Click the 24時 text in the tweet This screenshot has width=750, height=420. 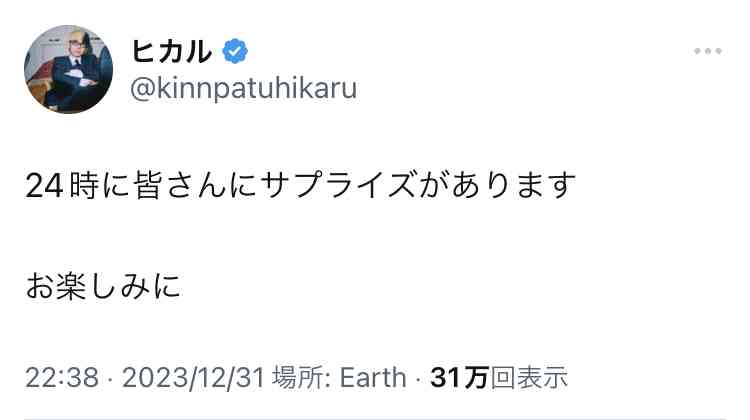coord(62,186)
